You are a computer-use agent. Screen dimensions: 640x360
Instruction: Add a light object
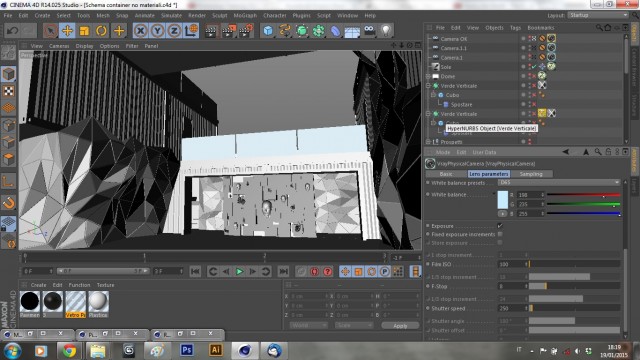pyautogui.click(x=386, y=30)
